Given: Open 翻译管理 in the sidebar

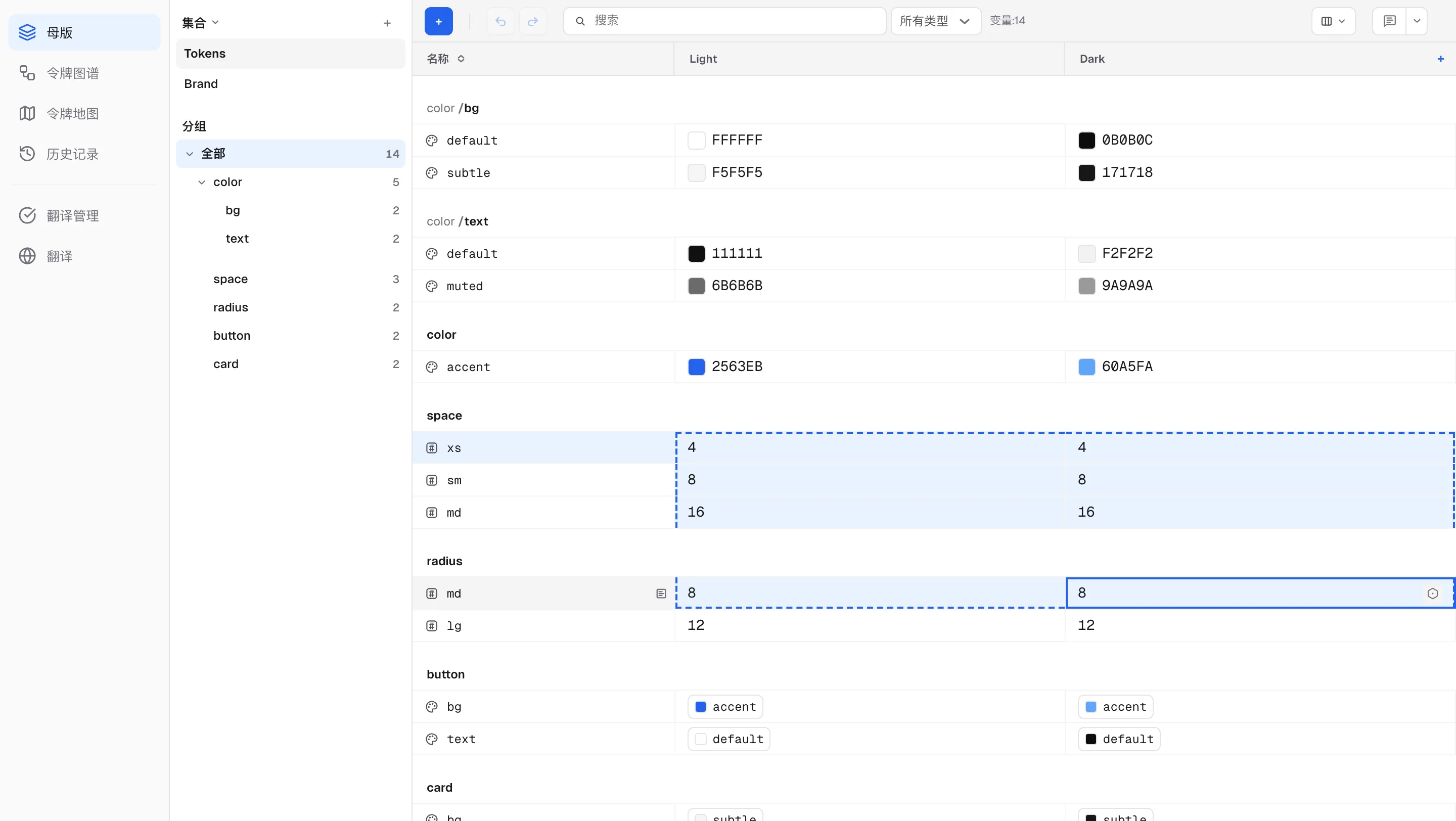Looking at the screenshot, I should (x=84, y=215).
